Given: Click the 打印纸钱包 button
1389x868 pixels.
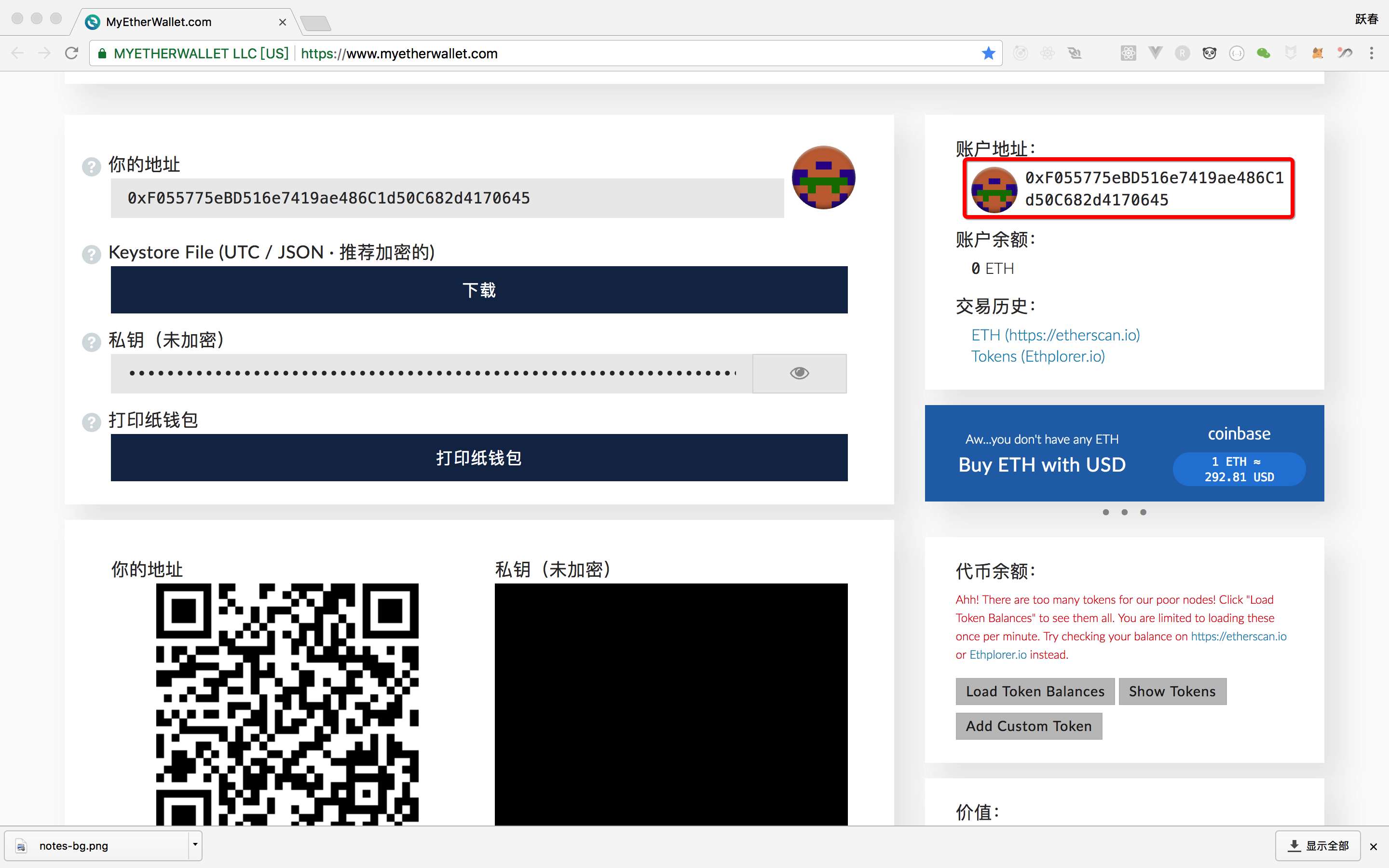Looking at the screenshot, I should point(479,458).
